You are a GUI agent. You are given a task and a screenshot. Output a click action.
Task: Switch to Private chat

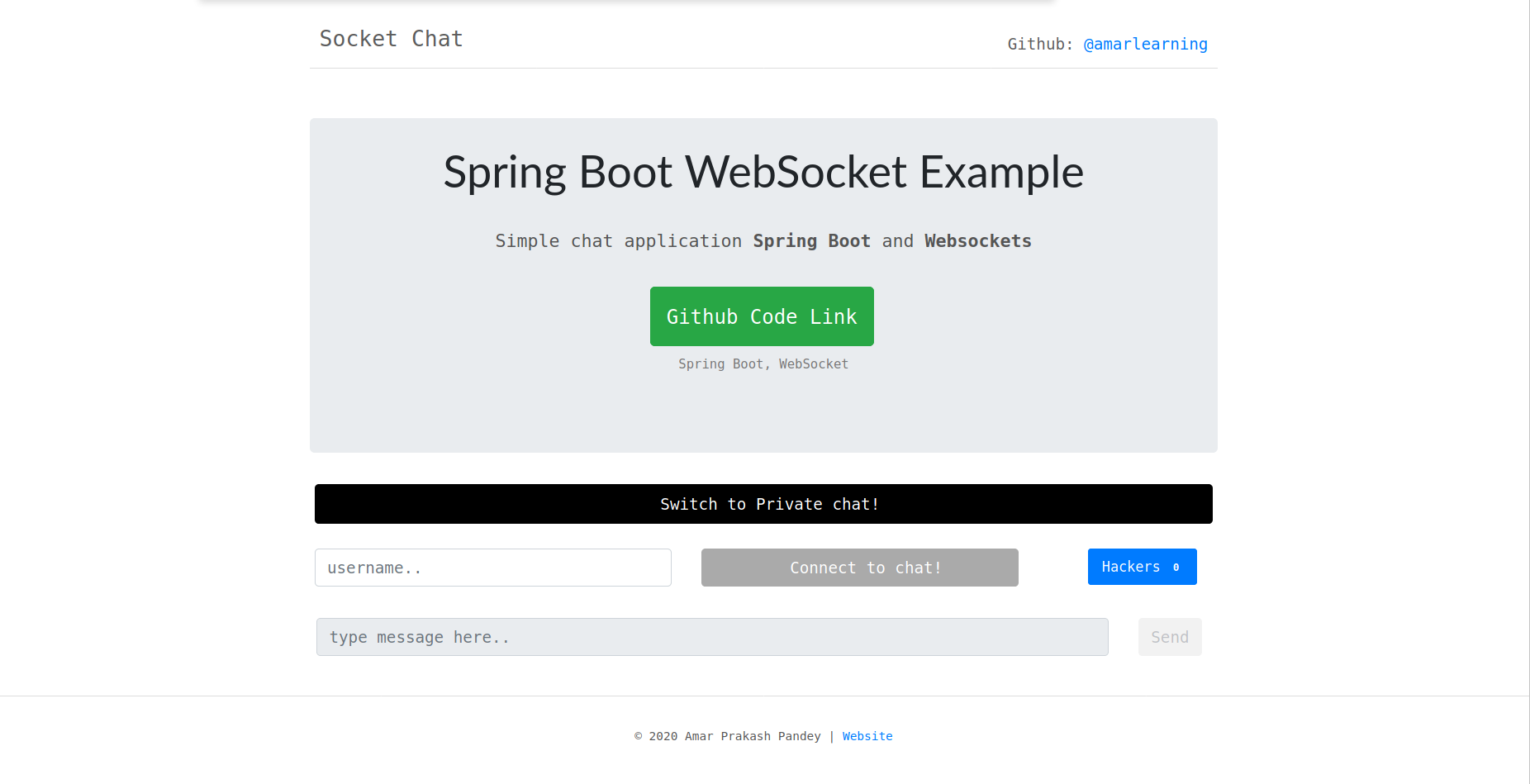(763, 504)
